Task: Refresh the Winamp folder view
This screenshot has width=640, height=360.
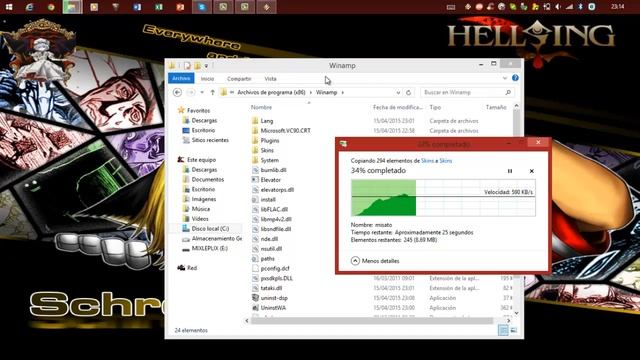Action: click(x=409, y=93)
